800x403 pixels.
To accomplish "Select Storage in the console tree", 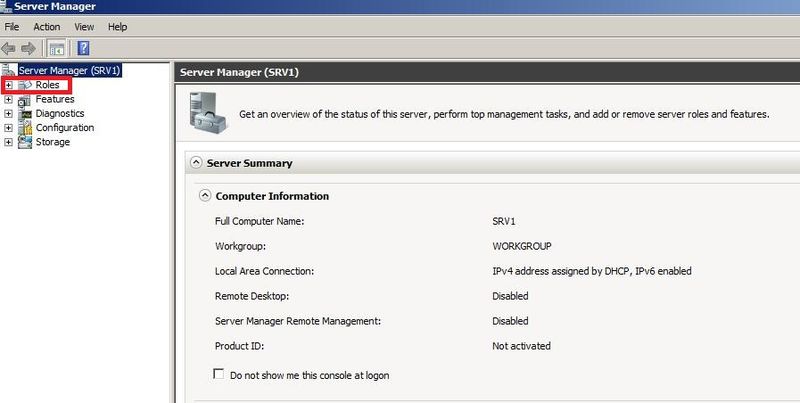I will (x=53, y=142).
